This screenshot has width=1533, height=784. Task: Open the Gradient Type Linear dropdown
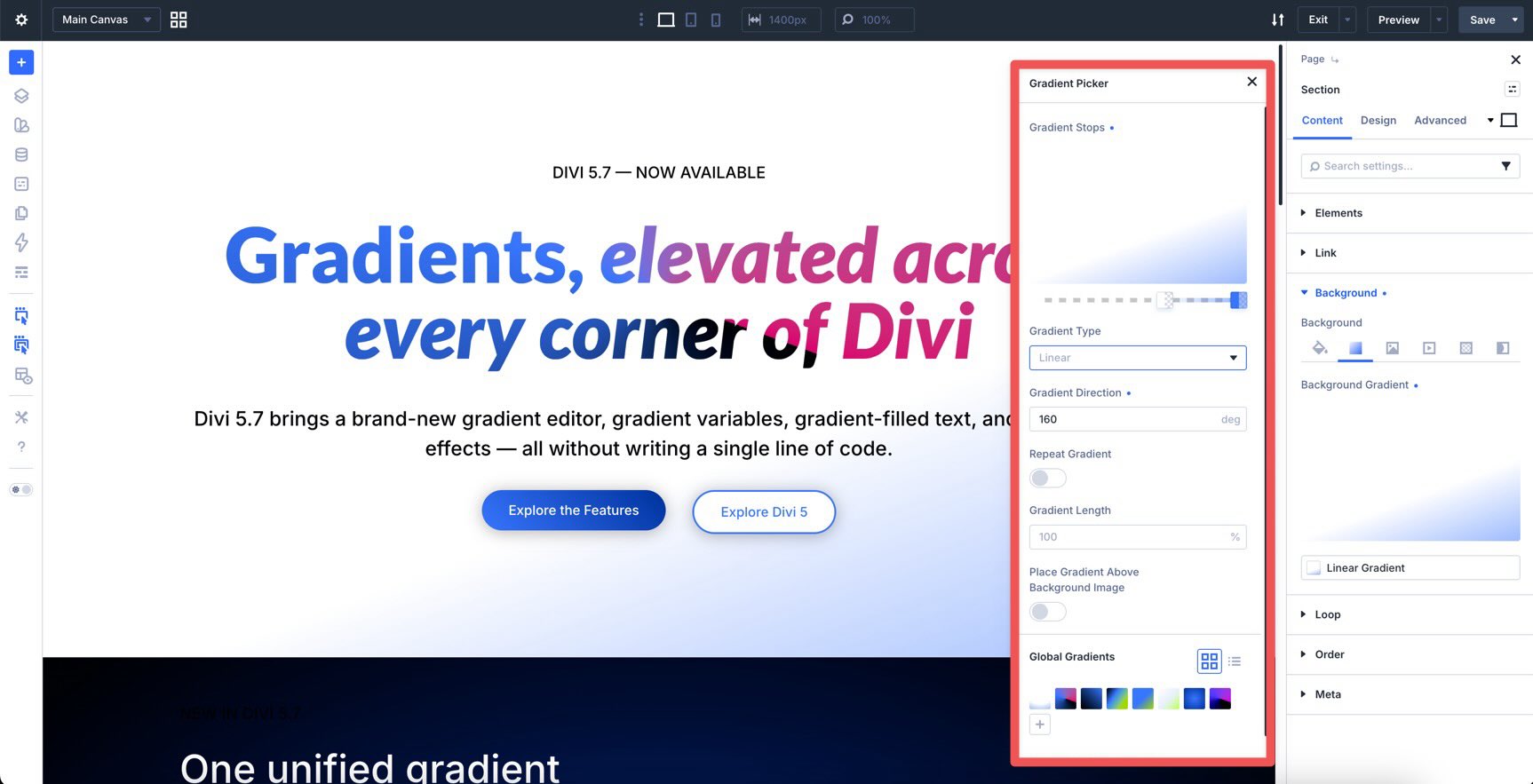tap(1138, 358)
